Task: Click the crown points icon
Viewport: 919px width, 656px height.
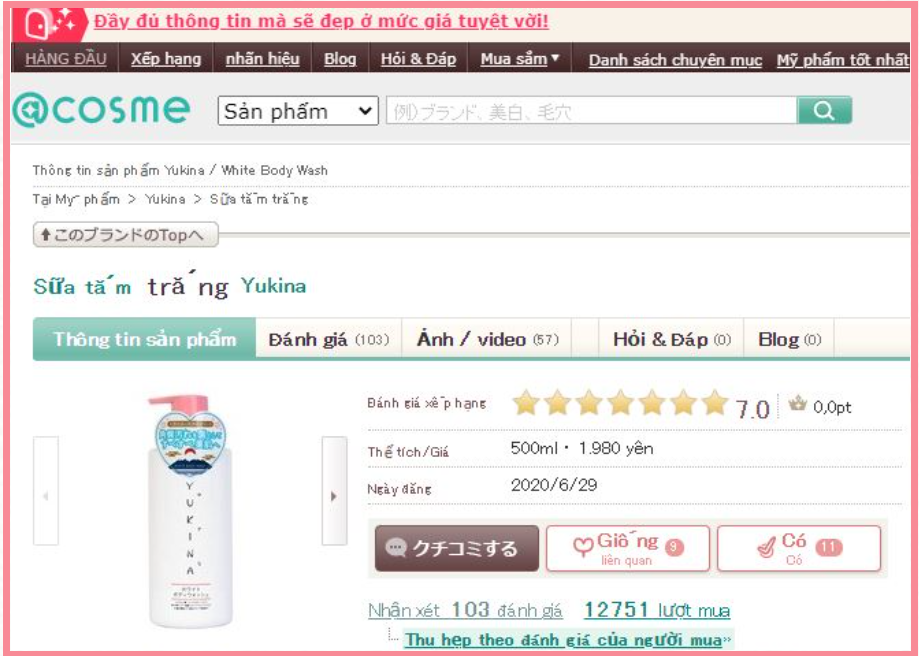Action: pyautogui.click(x=797, y=404)
